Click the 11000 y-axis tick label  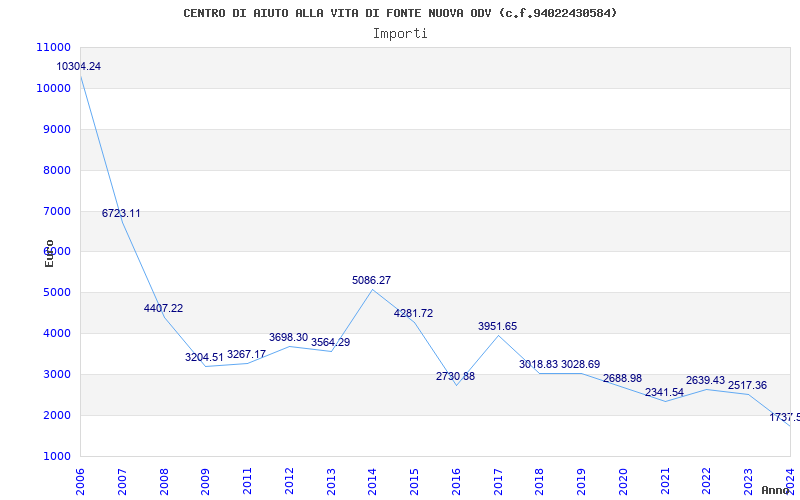54,47
